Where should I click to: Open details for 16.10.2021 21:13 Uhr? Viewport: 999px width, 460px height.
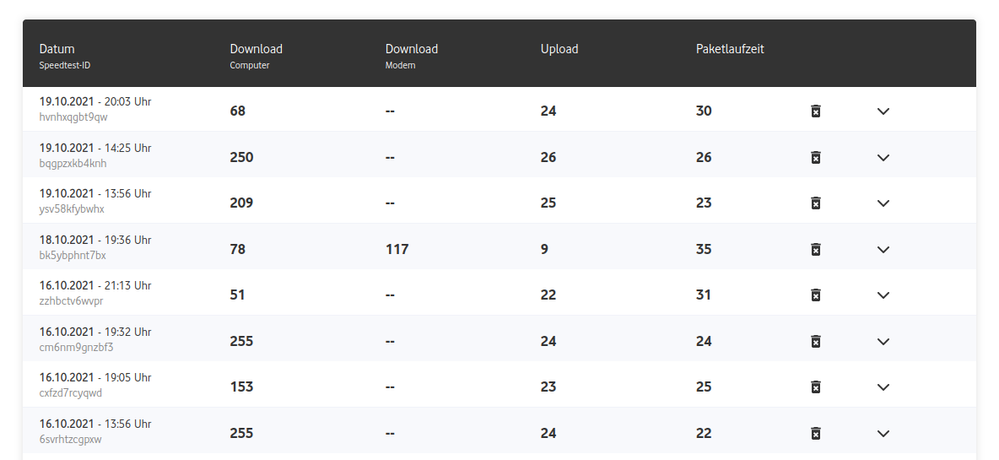[883, 295]
